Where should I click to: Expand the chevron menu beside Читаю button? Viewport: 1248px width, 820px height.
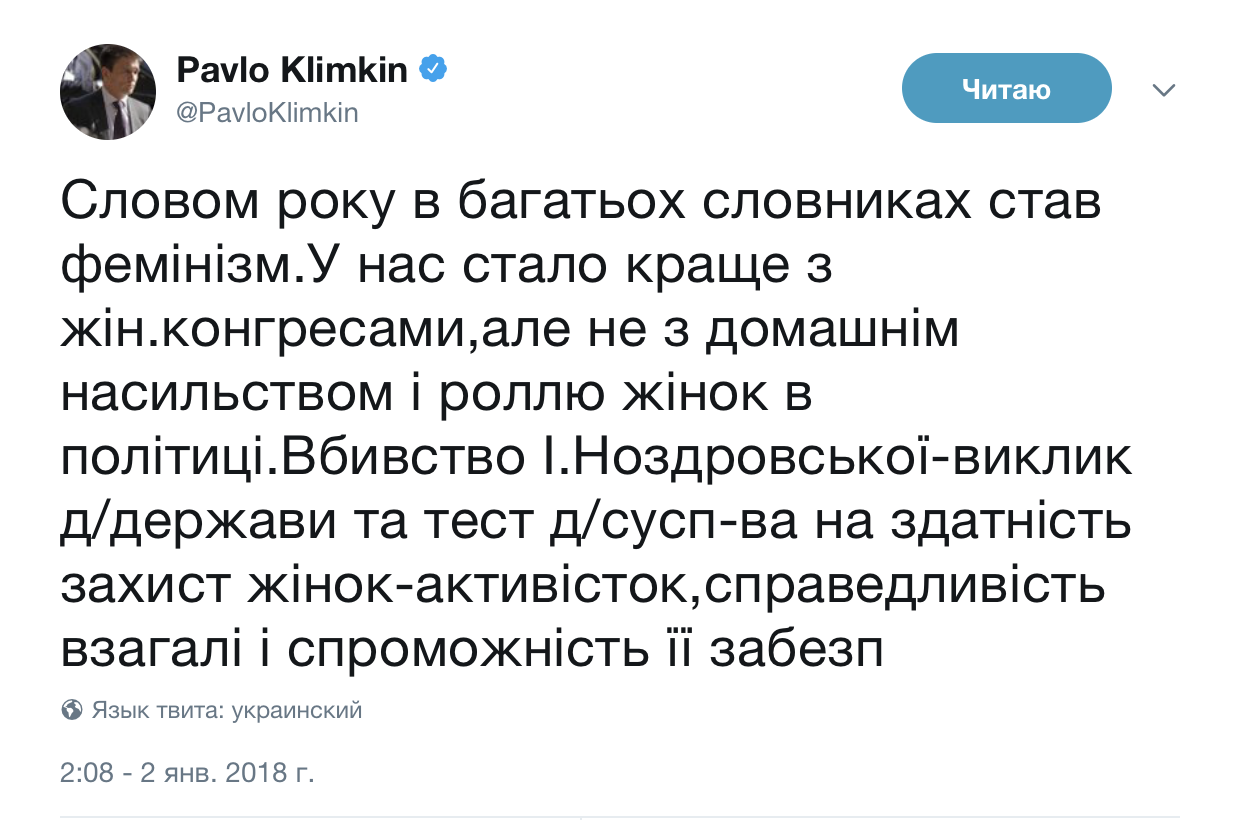click(1164, 90)
